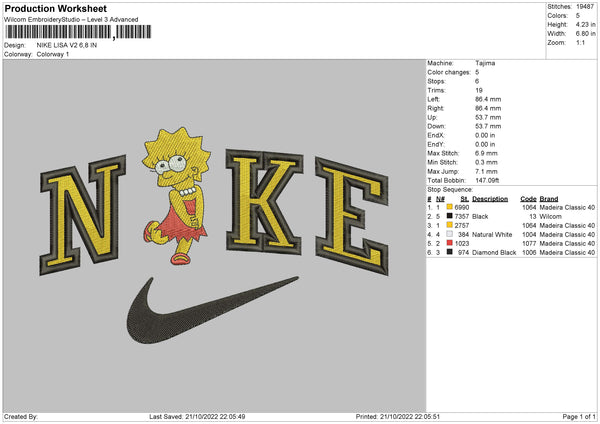
Task: Click the embroidered letter N
Action: [83, 214]
